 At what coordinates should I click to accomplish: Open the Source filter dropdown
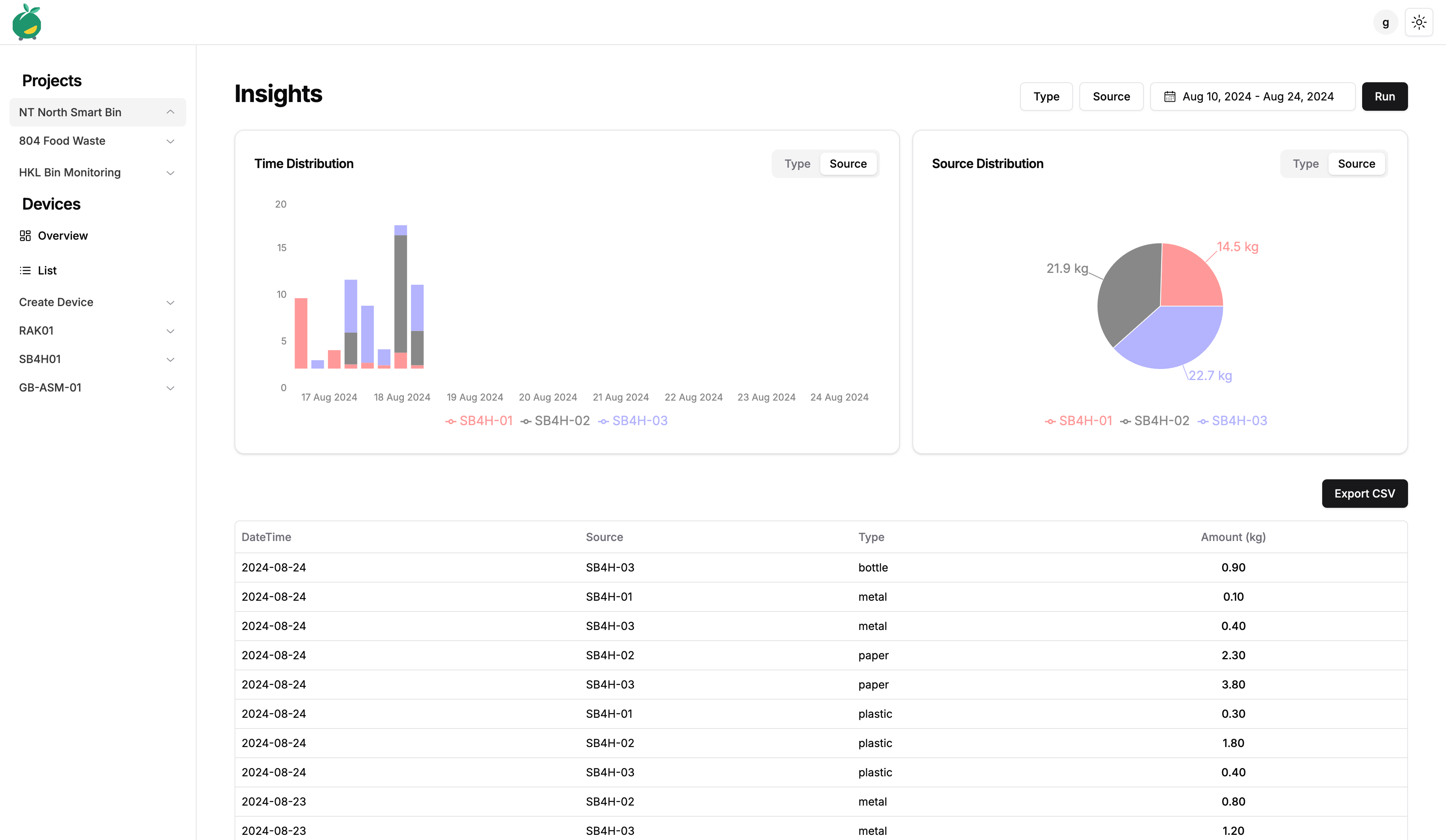pyautogui.click(x=1111, y=96)
